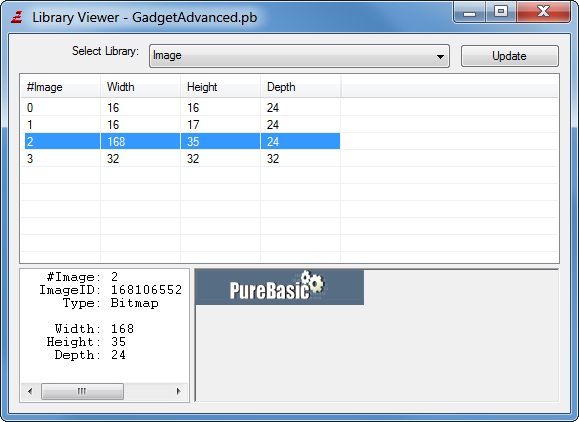The width and height of the screenshot is (579, 422).
Task: Click the Update button
Action: [510, 56]
